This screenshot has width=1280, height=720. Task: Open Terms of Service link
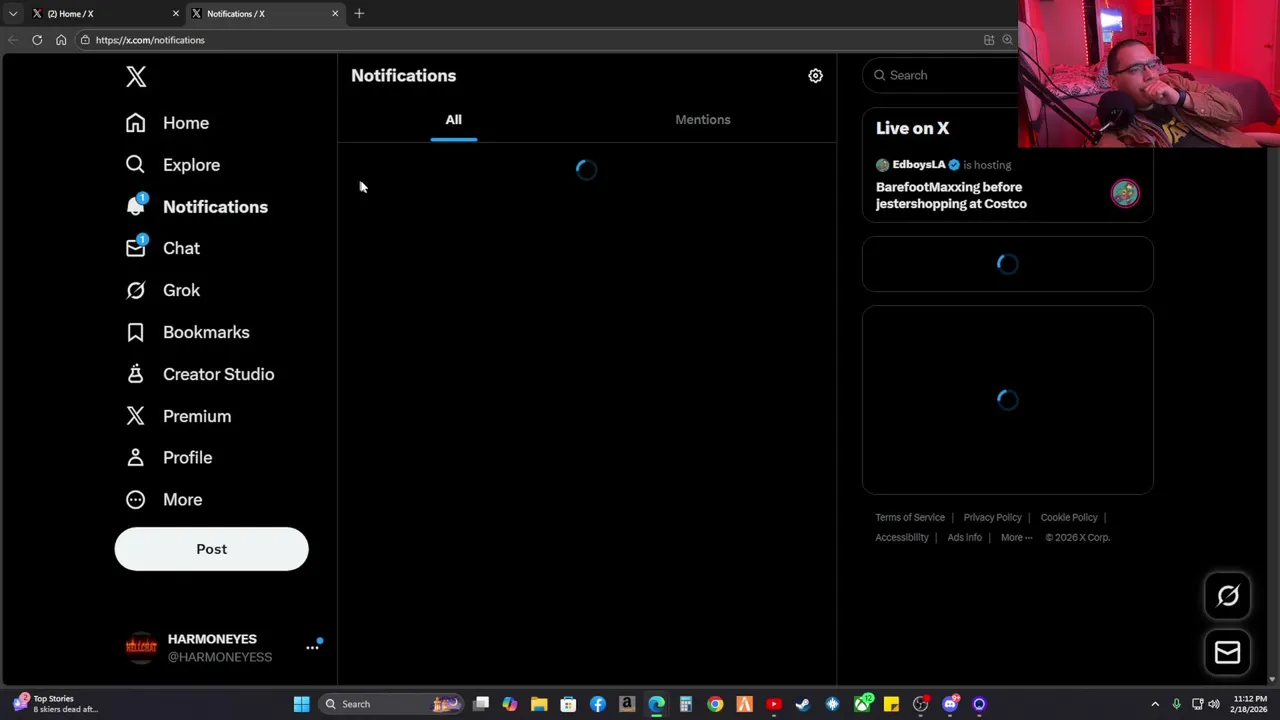[910, 518]
